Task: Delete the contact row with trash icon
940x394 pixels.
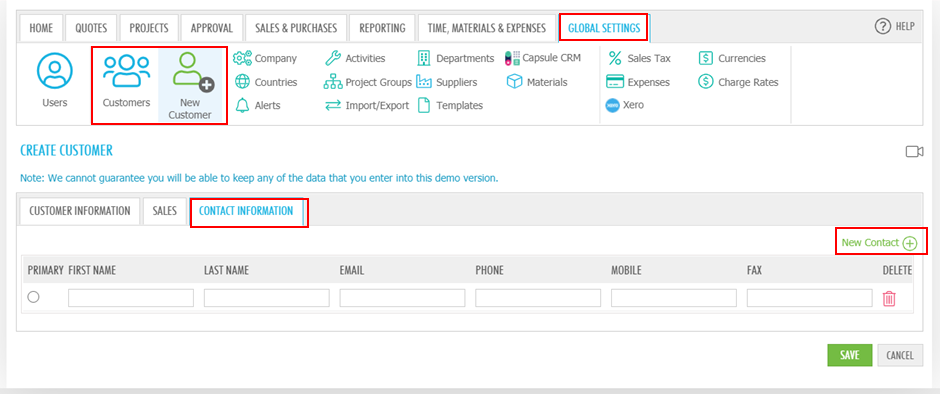Action: pos(889,298)
